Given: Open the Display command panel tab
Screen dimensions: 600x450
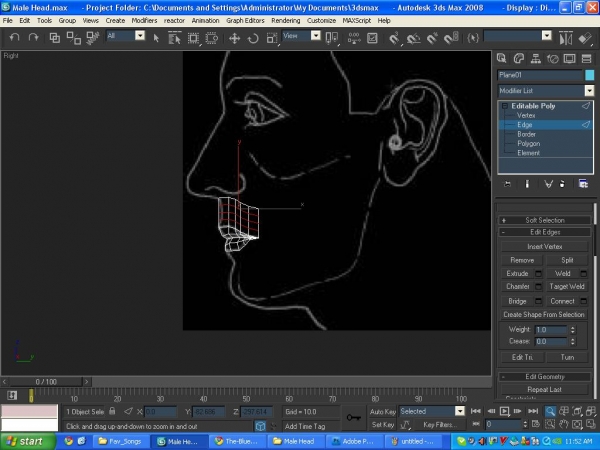Looking at the screenshot, I should pyautogui.click(x=569, y=58).
